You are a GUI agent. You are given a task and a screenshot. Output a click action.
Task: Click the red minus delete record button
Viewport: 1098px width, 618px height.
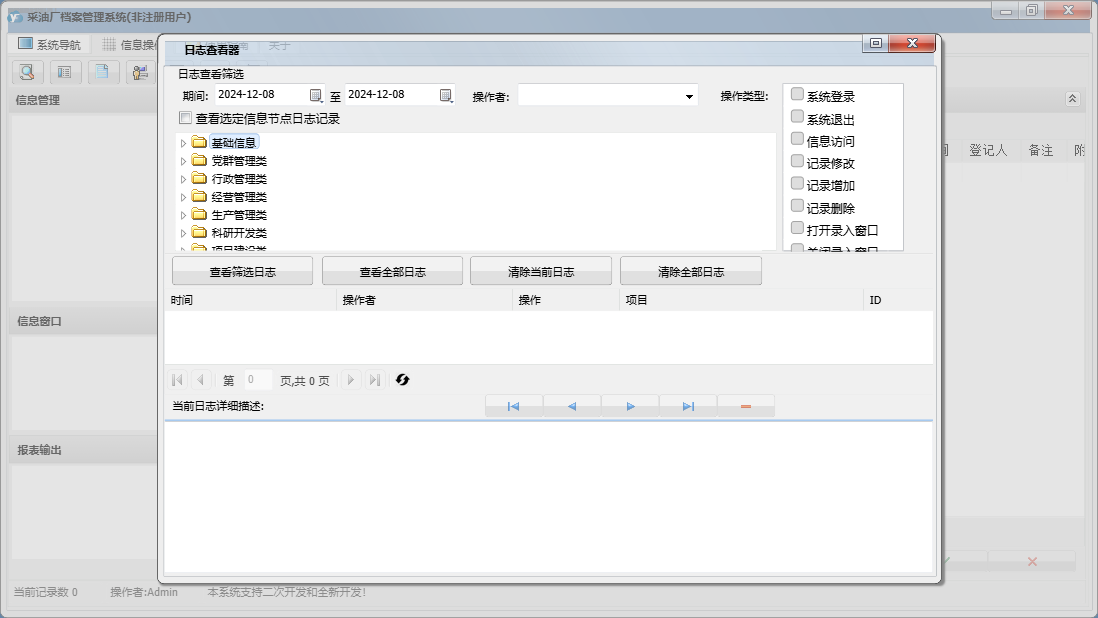tap(746, 406)
